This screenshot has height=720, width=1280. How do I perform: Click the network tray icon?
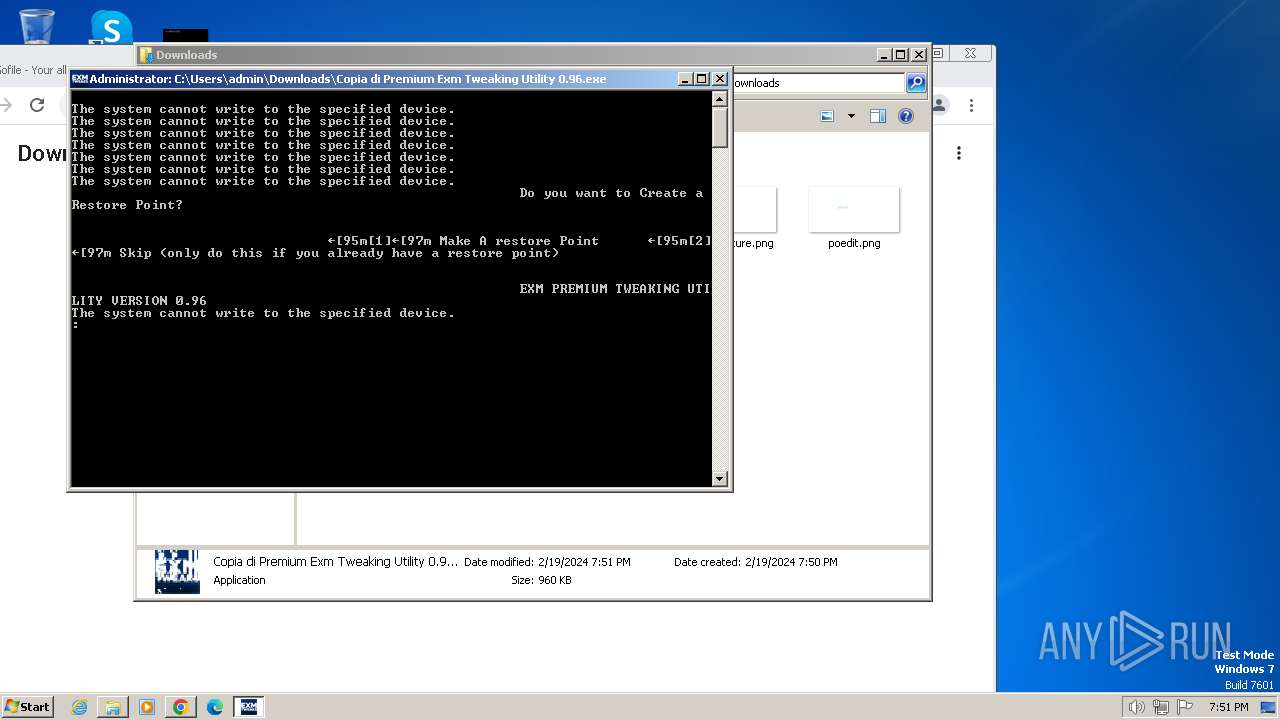click(x=1161, y=707)
